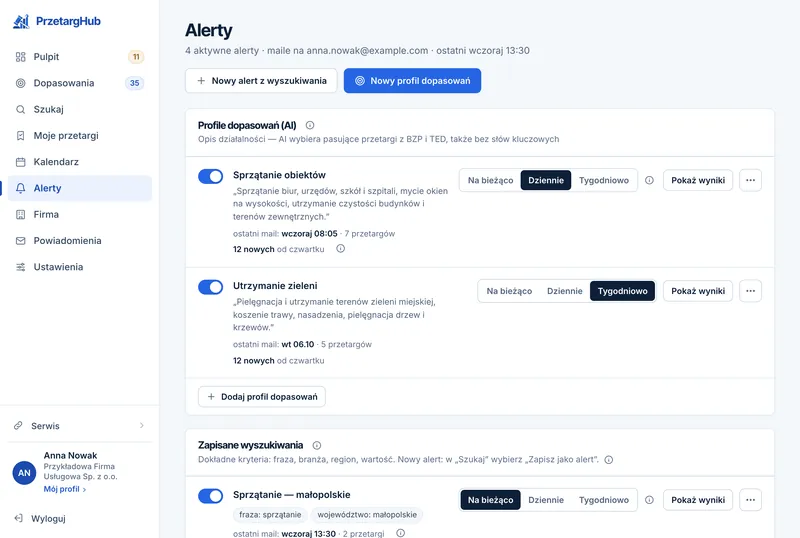Click info icon next to 2 przetargi
The image size is (800, 538).
[x=401, y=533]
